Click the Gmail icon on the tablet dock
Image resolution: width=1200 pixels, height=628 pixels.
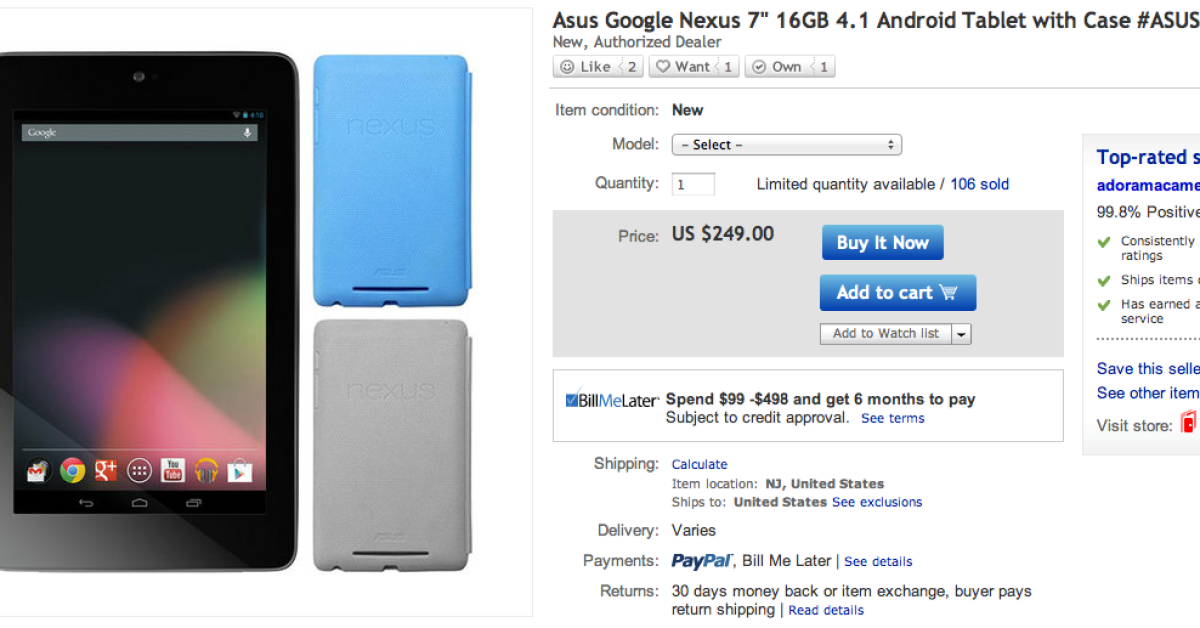(x=38, y=470)
